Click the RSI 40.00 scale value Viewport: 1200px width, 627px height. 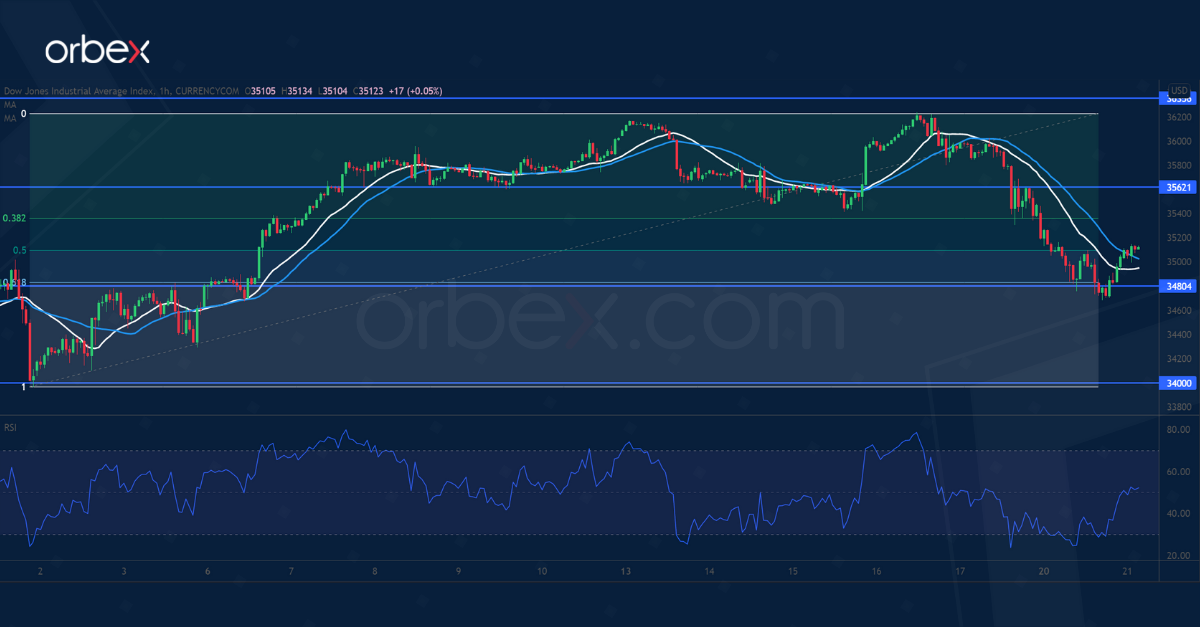(1180, 514)
